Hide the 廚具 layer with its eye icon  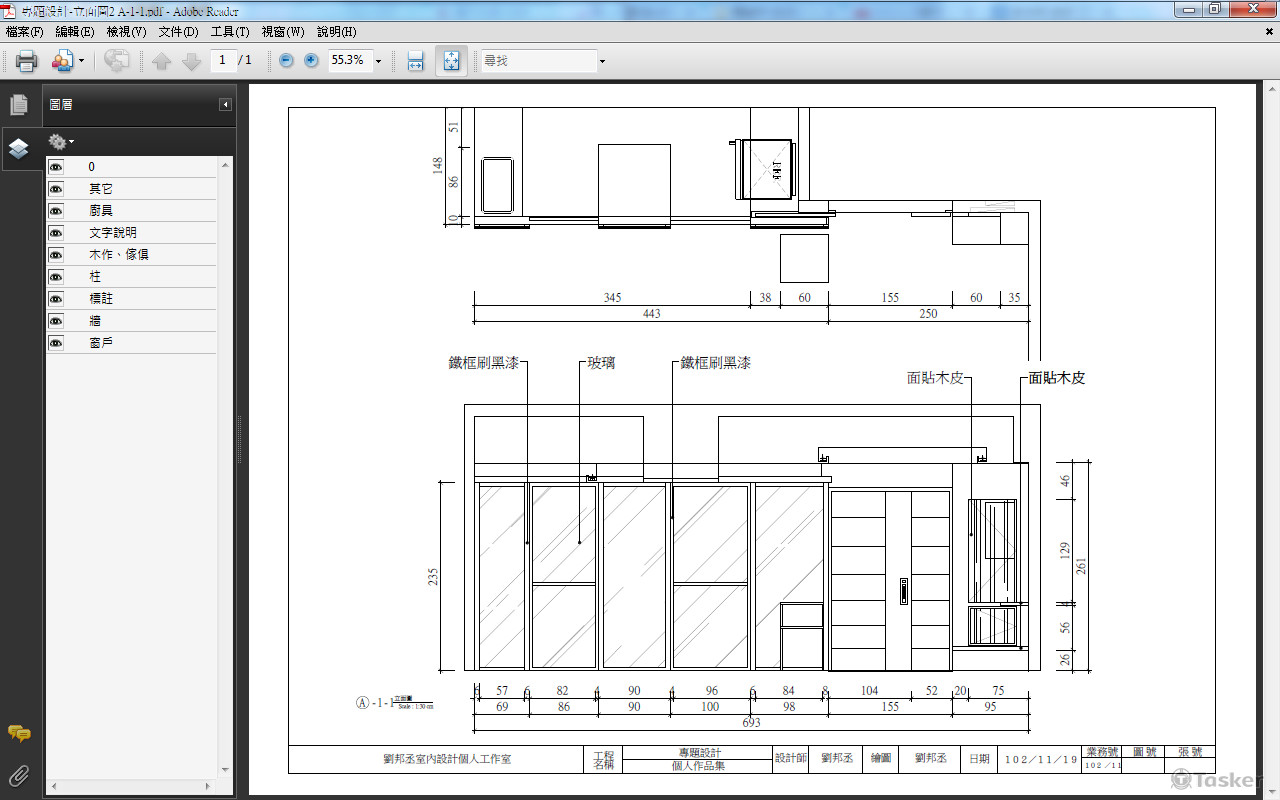(x=56, y=211)
